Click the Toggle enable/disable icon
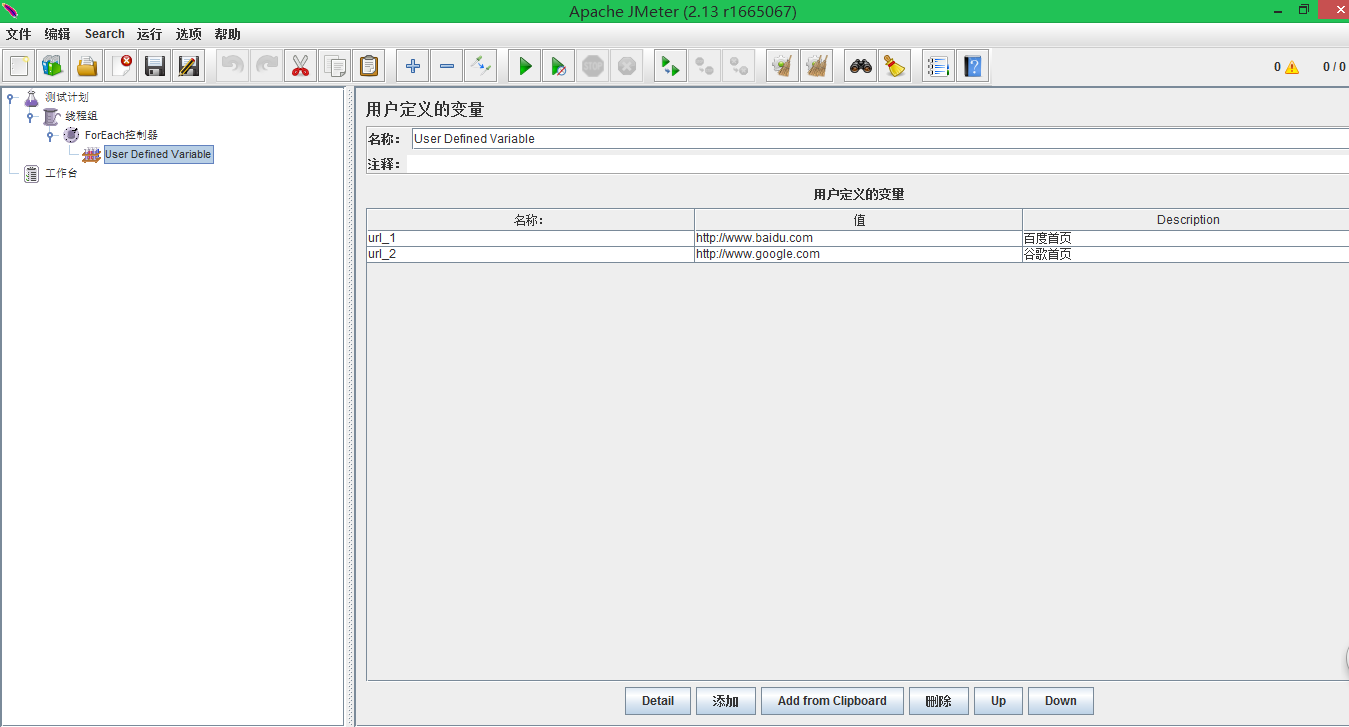This screenshot has width=1349, height=727. pyautogui.click(x=481, y=67)
